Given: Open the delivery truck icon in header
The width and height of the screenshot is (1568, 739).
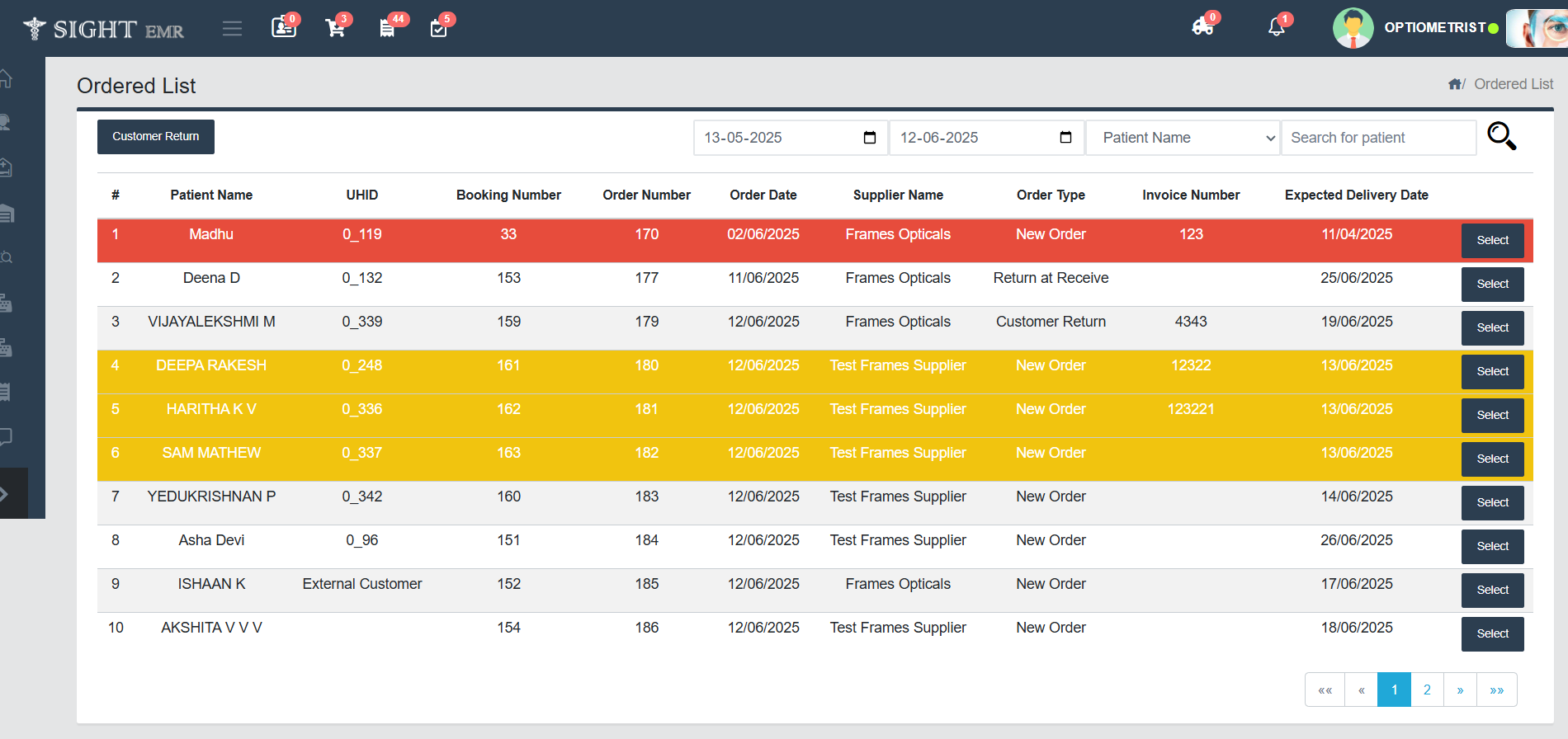Looking at the screenshot, I should pyautogui.click(x=1202, y=27).
